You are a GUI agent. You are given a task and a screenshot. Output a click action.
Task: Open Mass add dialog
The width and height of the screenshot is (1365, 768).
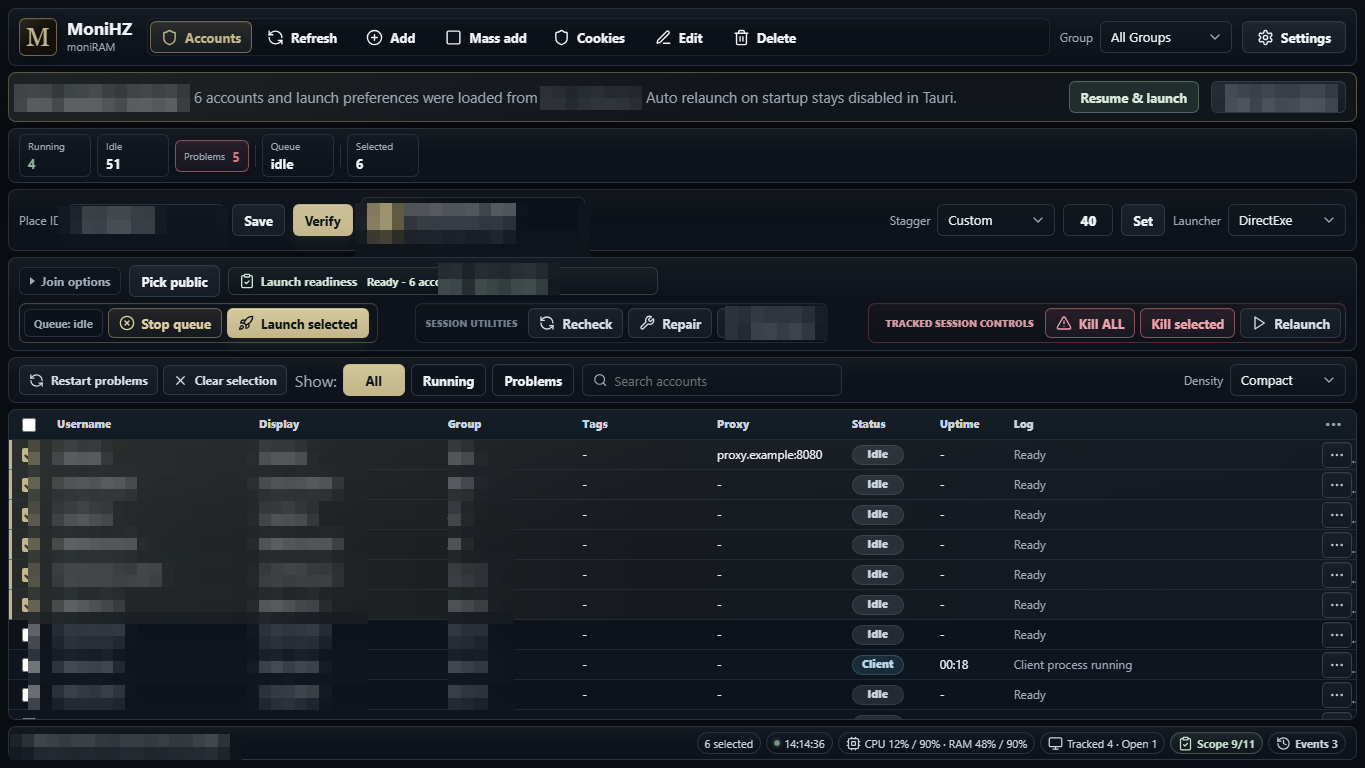[x=486, y=38]
